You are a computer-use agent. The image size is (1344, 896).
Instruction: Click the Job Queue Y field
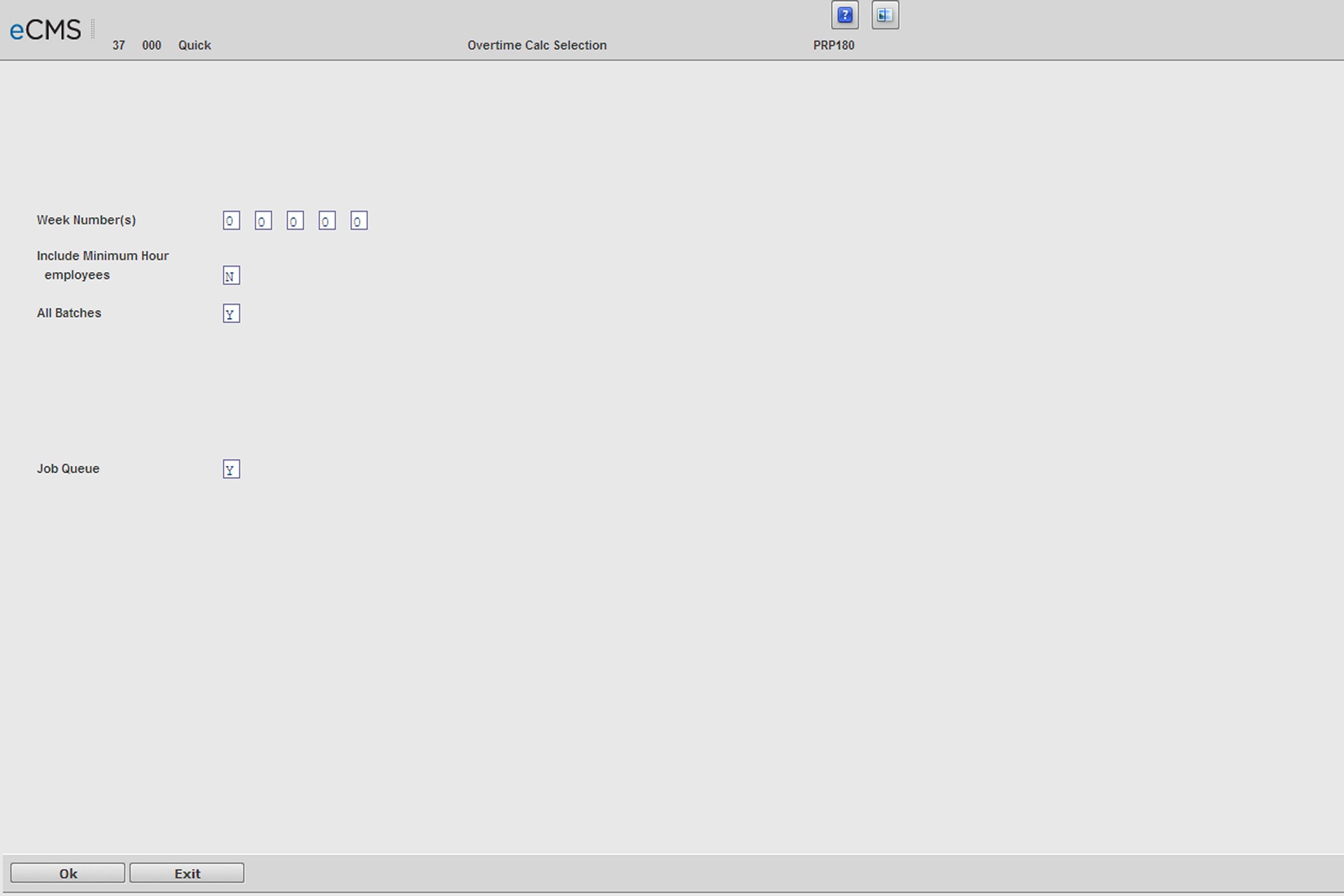click(231, 469)
